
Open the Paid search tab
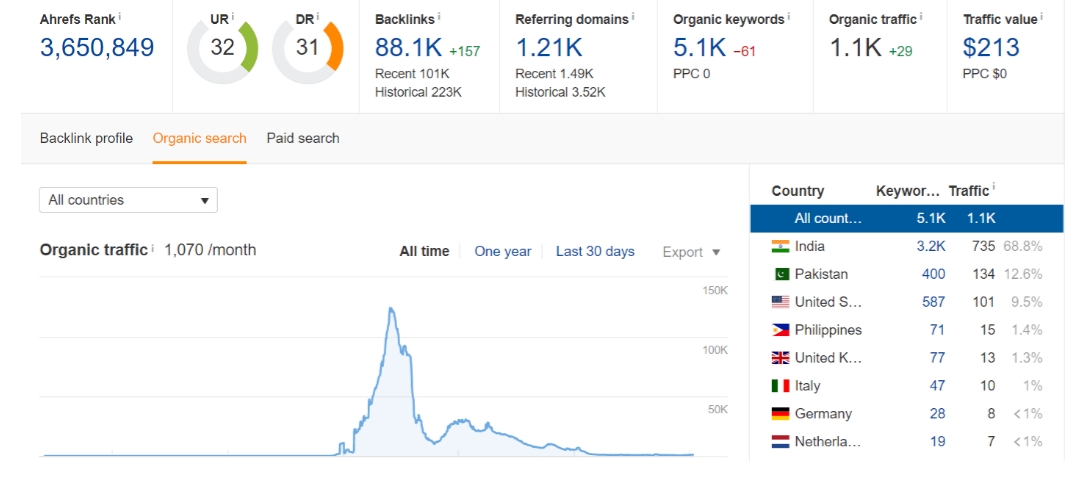tap(303, 138)
